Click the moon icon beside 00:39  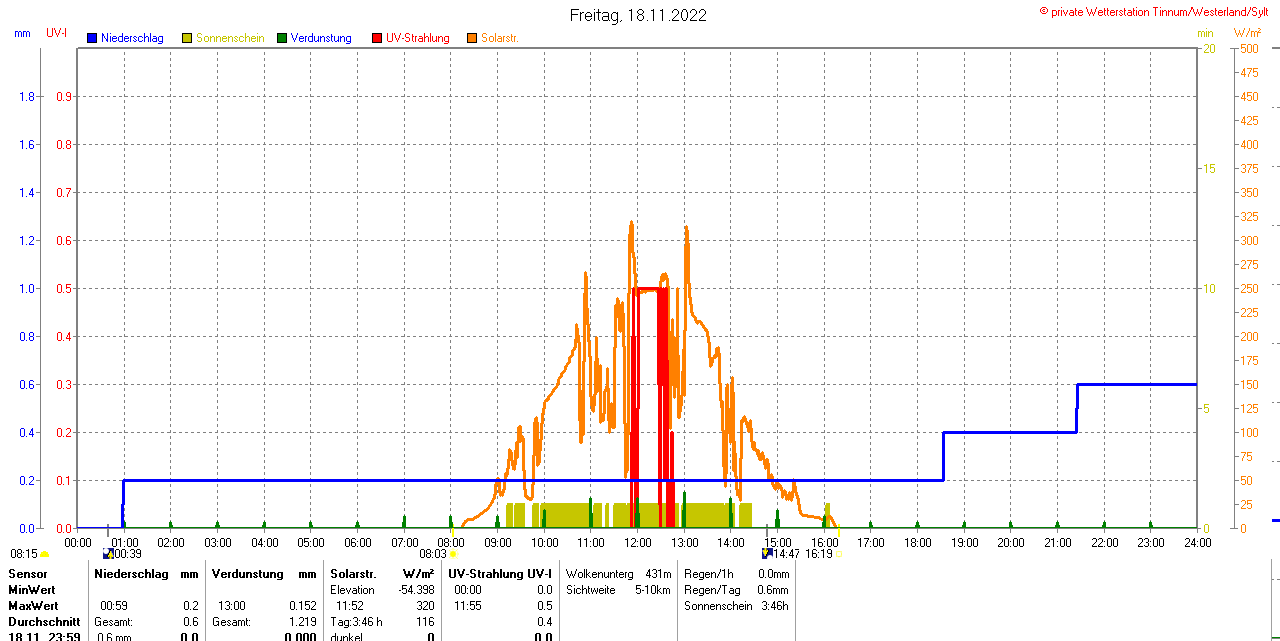pos(108,553)
